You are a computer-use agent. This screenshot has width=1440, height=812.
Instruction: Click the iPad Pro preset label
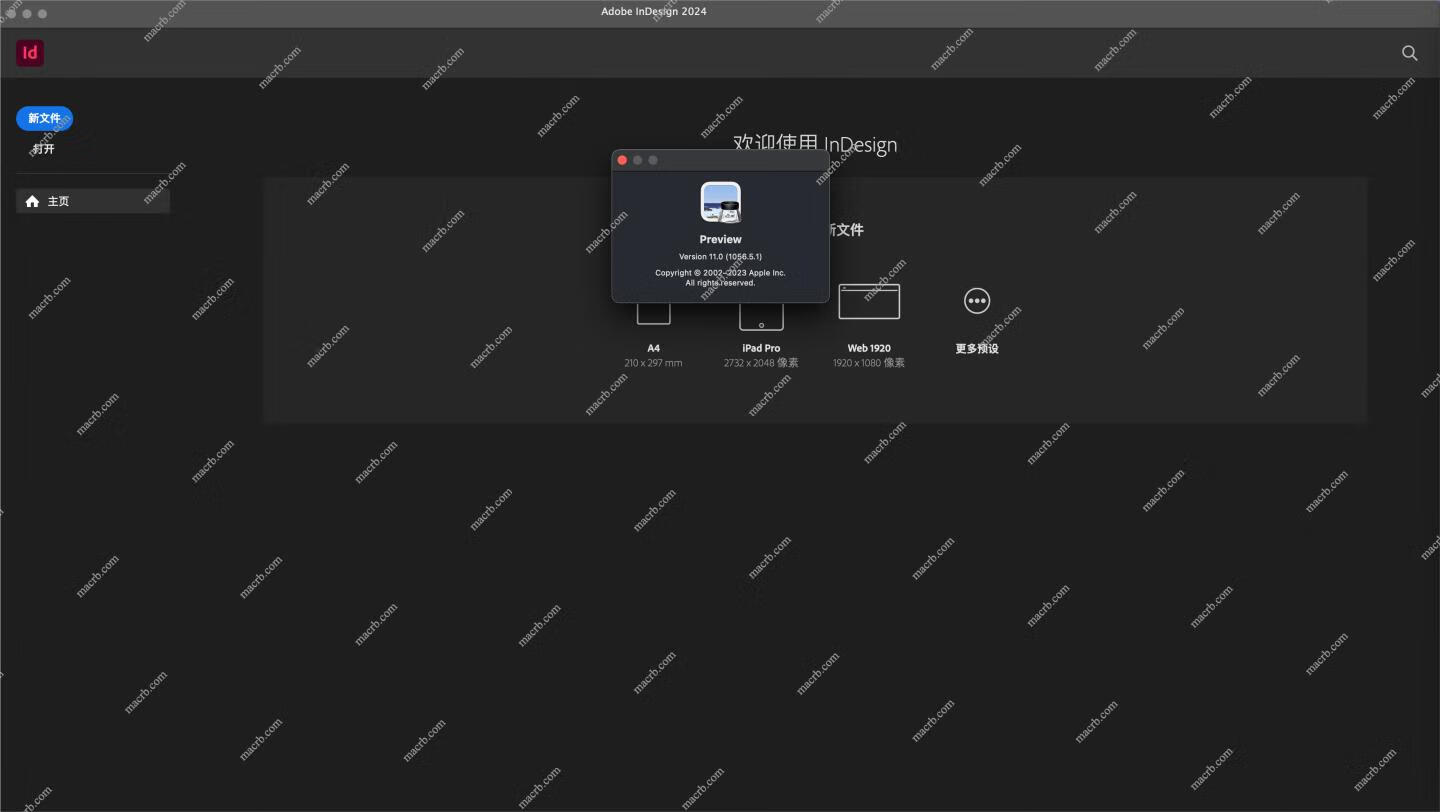coord(761,348)
